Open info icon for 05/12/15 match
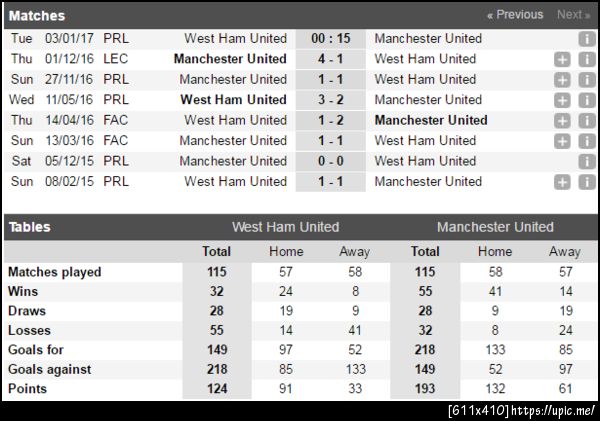600x421 pixels. point(587,161)
